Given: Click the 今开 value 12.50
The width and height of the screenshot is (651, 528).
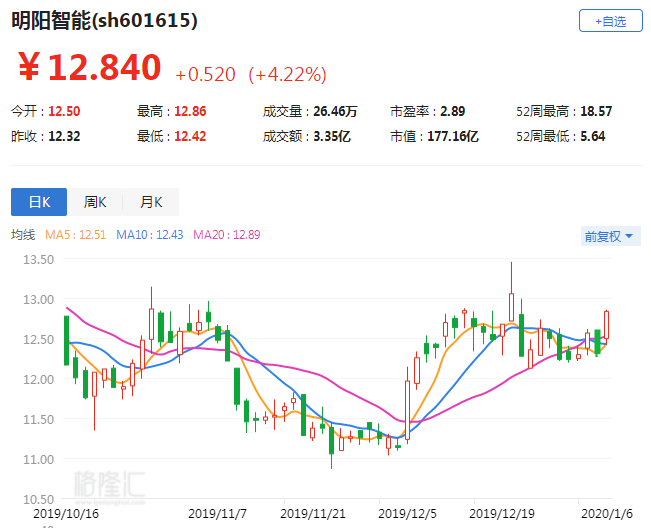Looking at the screenshot, I should (x=64, y=111).
